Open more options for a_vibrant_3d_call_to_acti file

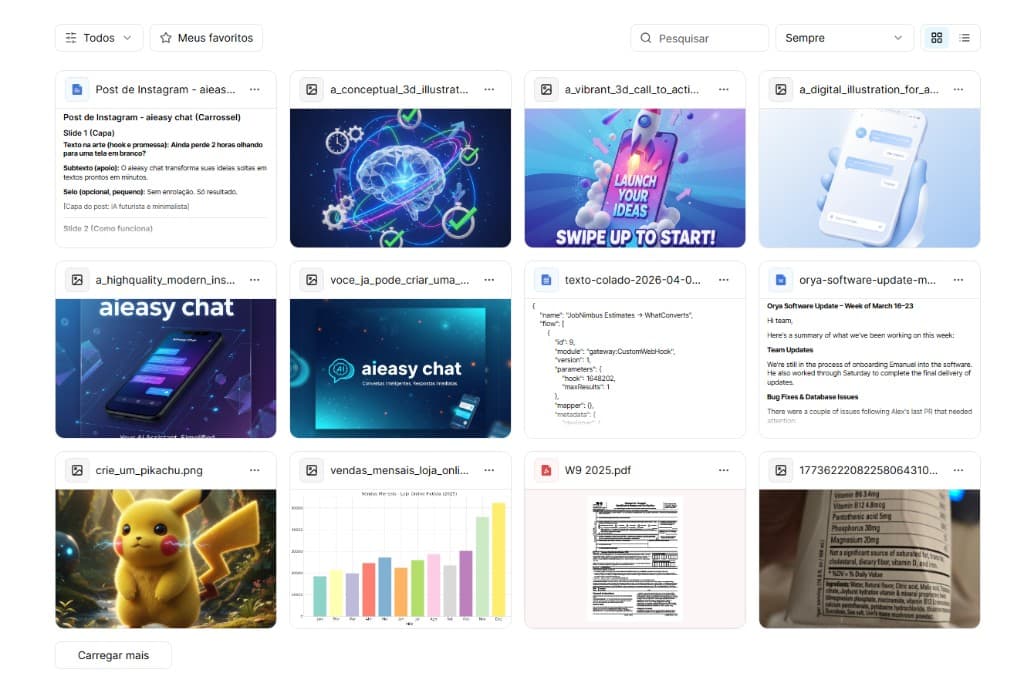click(x=724, y=89)
